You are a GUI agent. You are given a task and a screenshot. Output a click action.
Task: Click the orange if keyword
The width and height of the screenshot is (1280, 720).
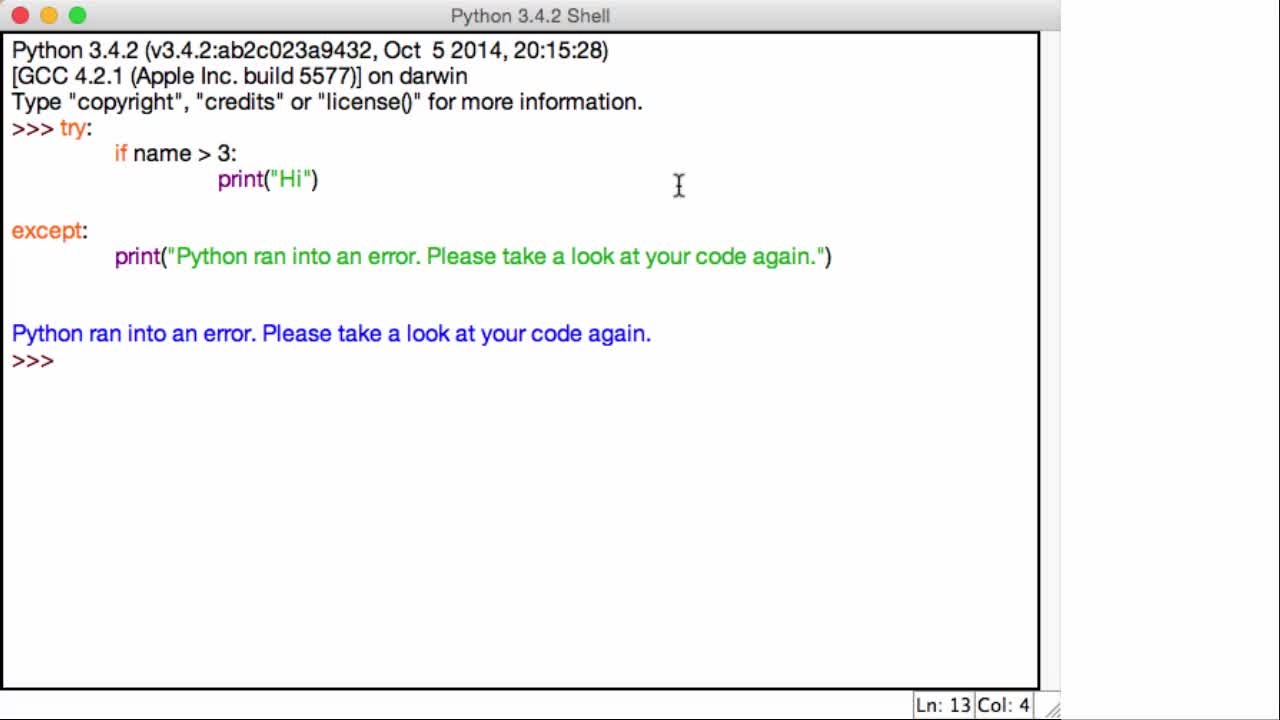coord(120,153)
